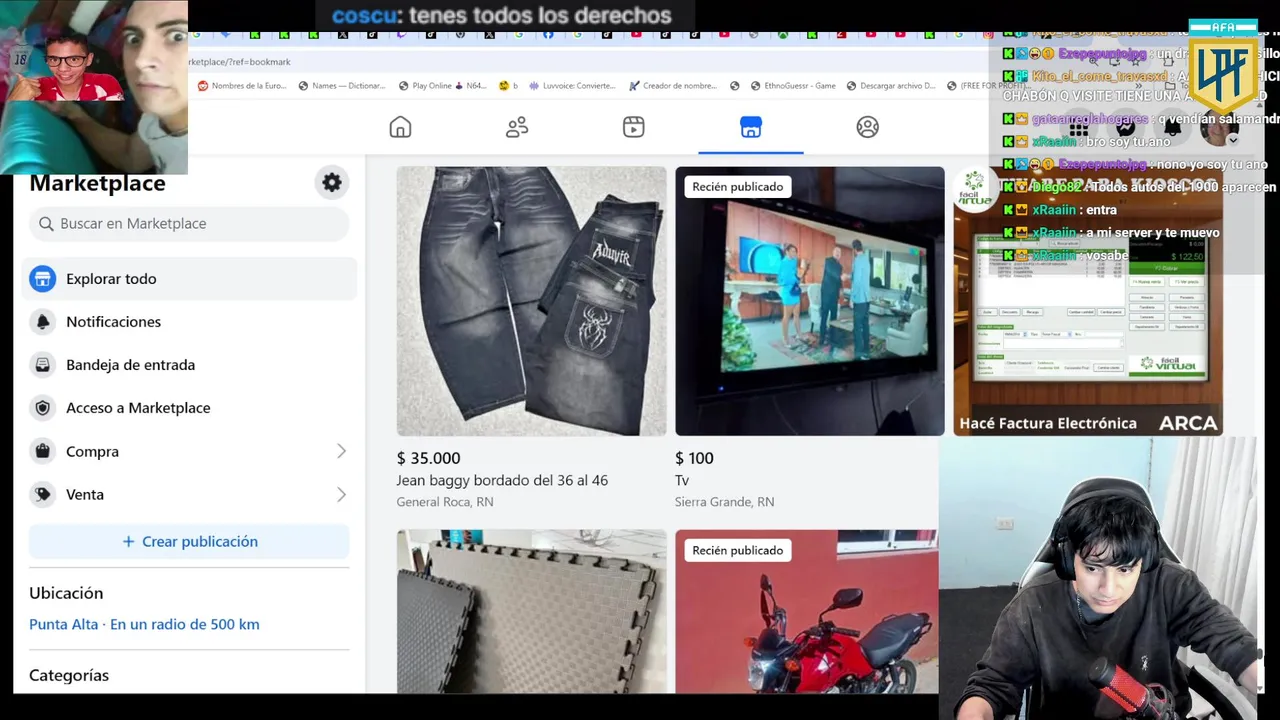Open the Jean baggy bordado del 36 al 46 title
The image size is (1280, 720).
tap(502, 480)
